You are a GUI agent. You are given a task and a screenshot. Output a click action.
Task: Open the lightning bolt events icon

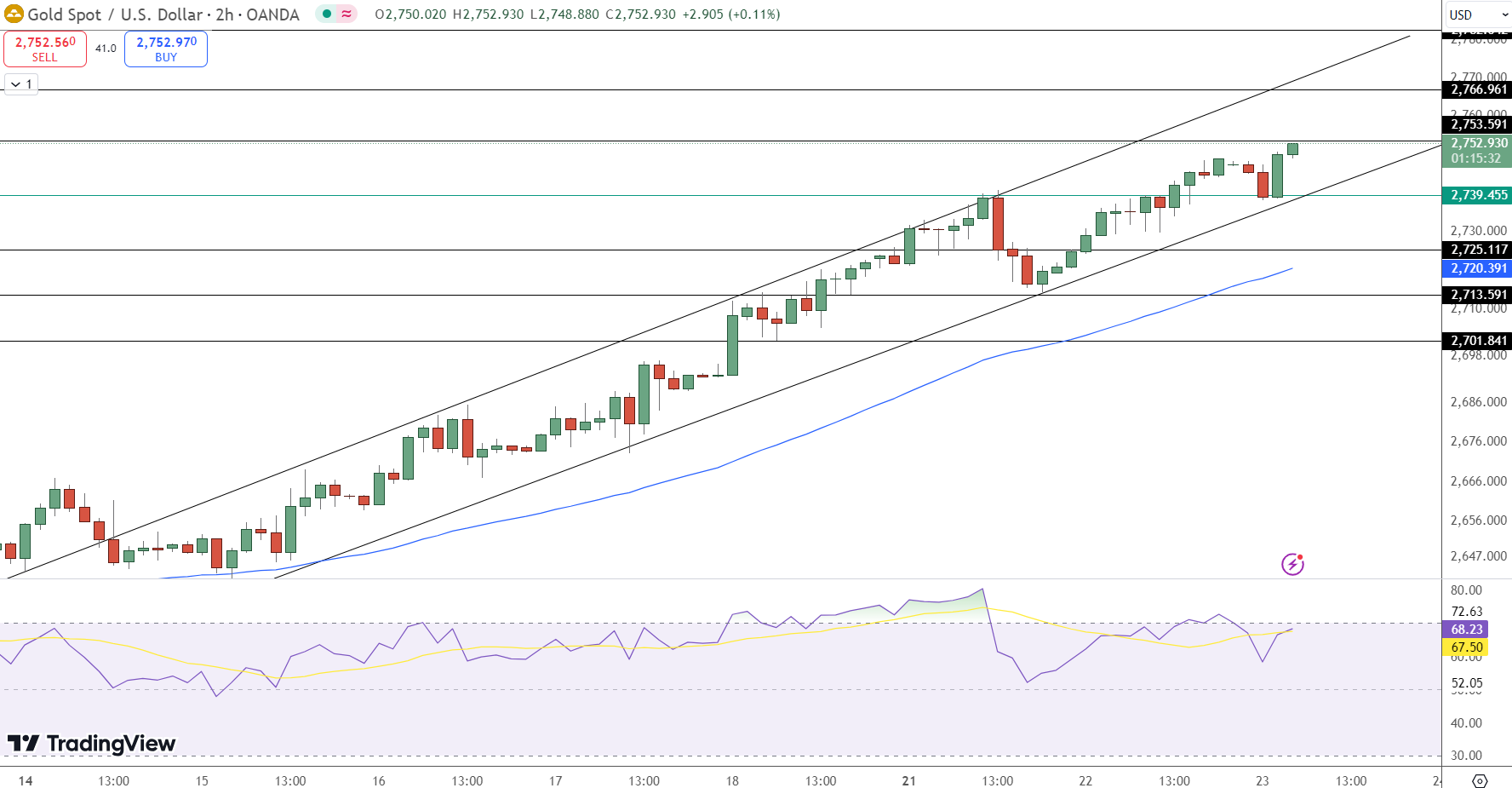1292,564
